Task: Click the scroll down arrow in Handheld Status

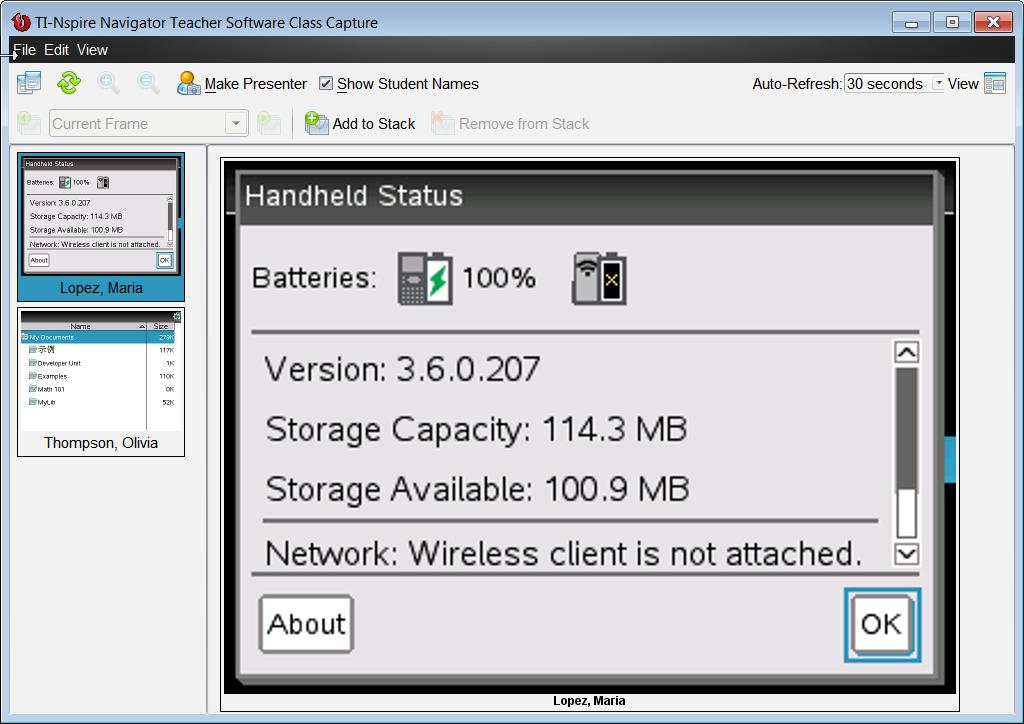Action: tap(906, 554)
